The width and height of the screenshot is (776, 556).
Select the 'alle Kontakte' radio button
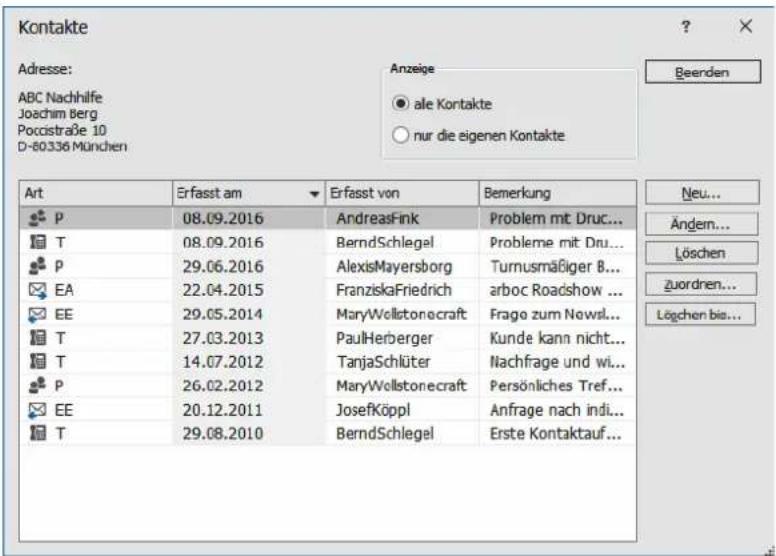click(x=400, y=103)
